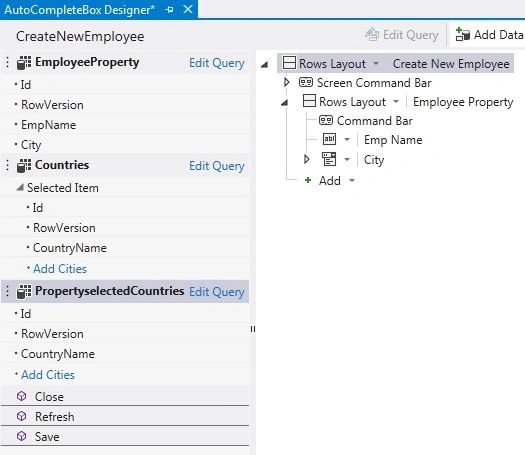Click the Employee Property Rows Layout icon
This screenshot has height=455, width=525.
click(309, 101)
